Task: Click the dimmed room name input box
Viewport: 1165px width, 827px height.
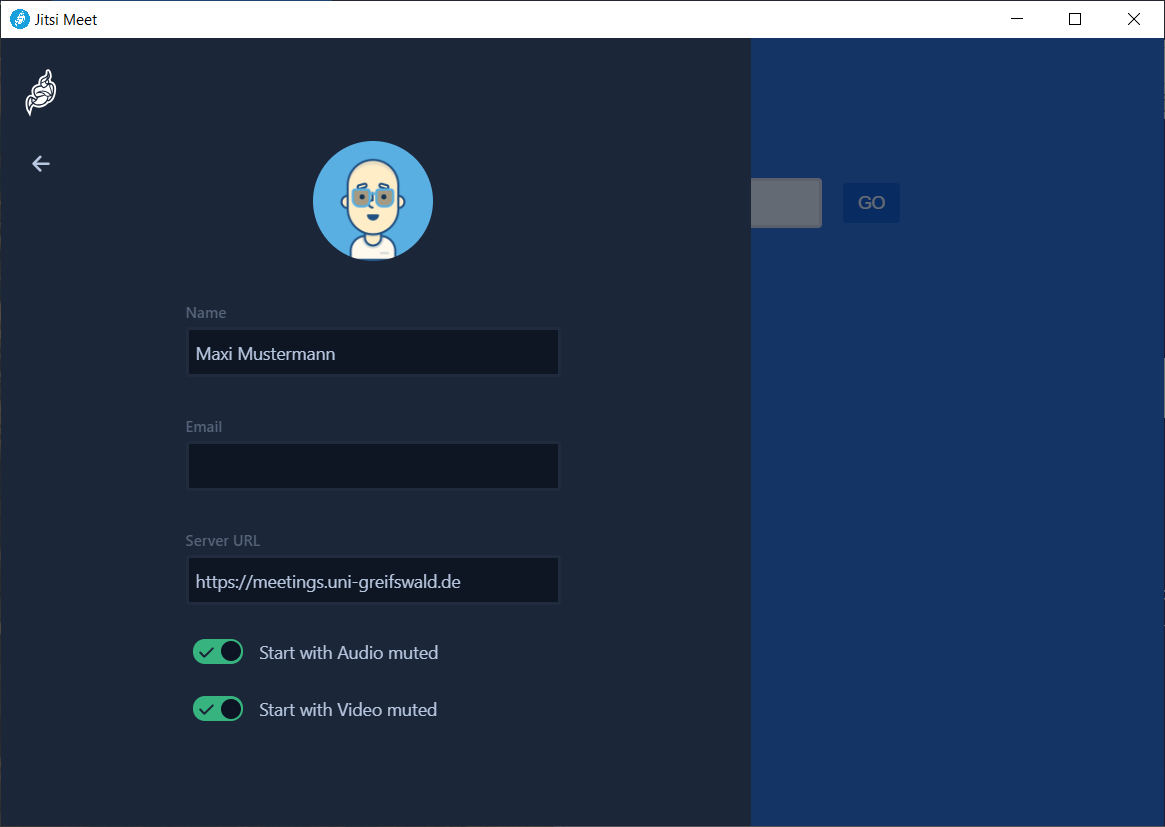Action: 786,203
